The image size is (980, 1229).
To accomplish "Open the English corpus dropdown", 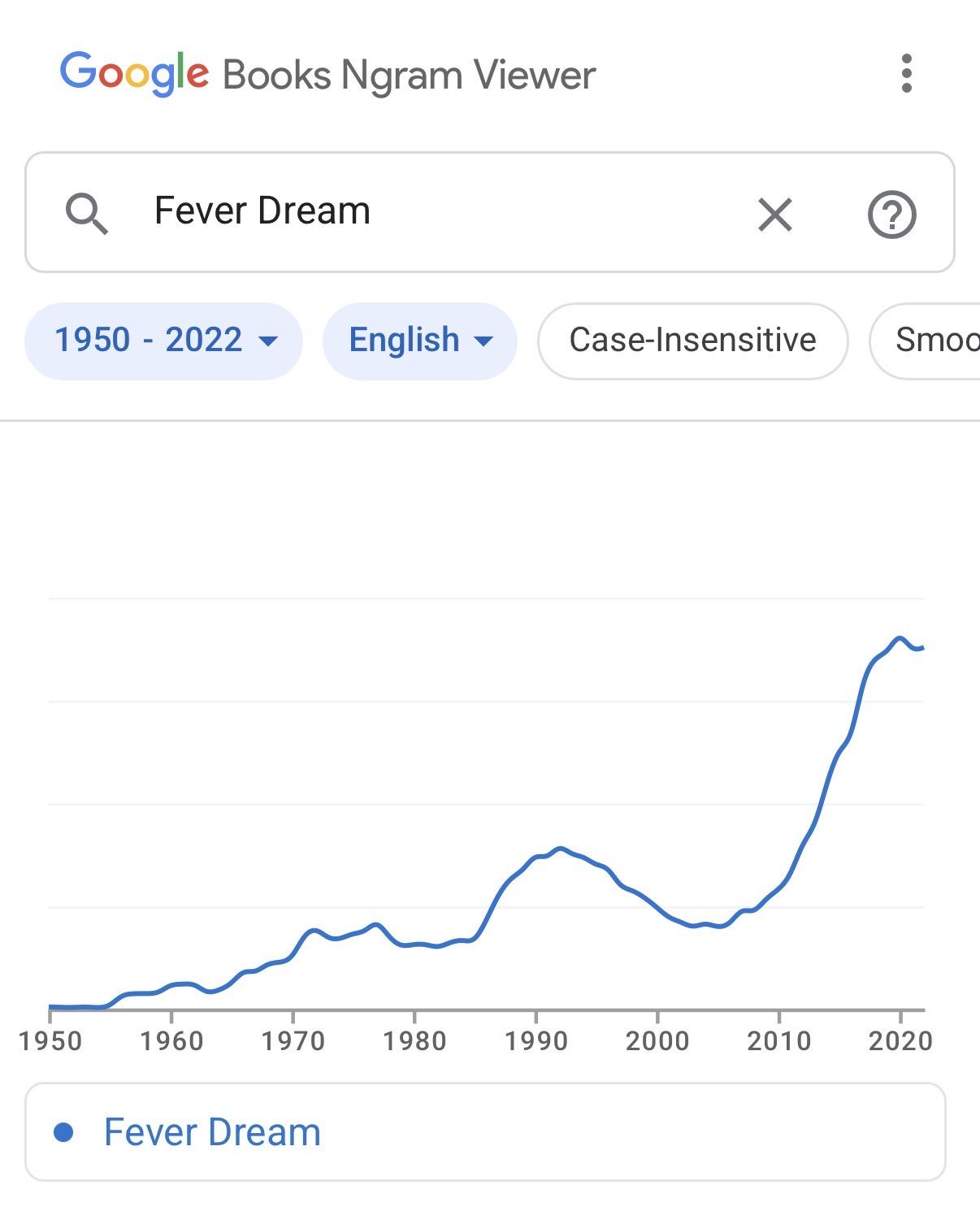I will (405, 340).
